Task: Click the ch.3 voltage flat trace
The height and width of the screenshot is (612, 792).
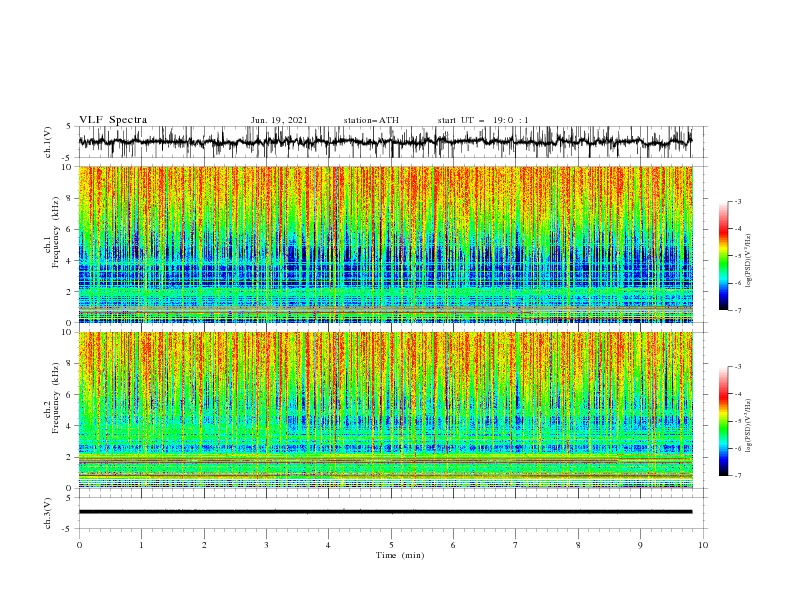Action: click(385, 512)
